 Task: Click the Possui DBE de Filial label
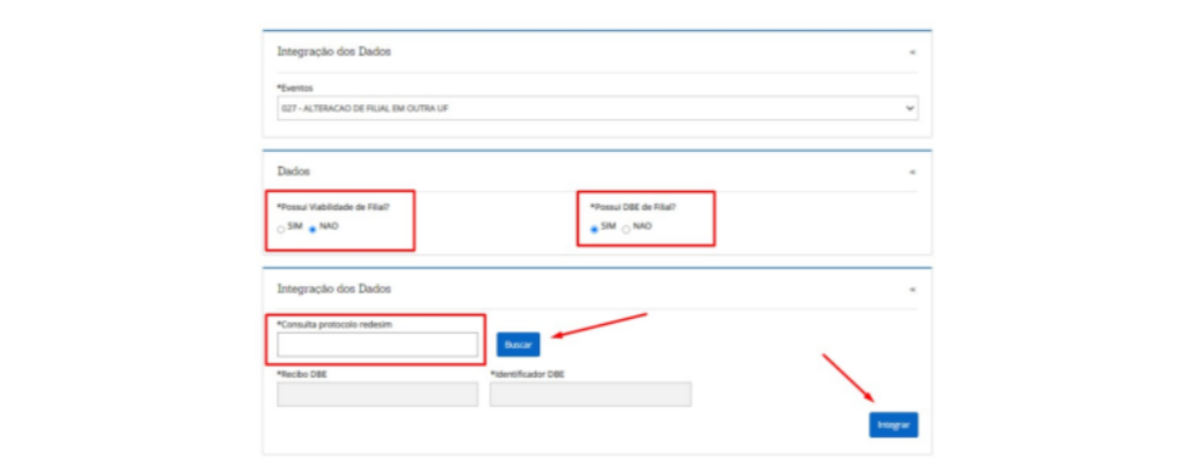[634, 207]
